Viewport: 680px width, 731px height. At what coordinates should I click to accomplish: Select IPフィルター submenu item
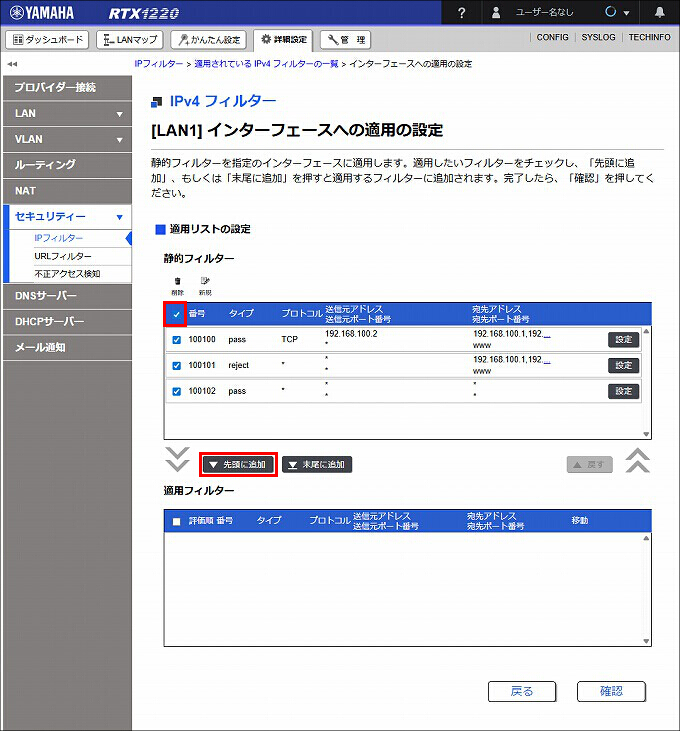click(59, 238)
